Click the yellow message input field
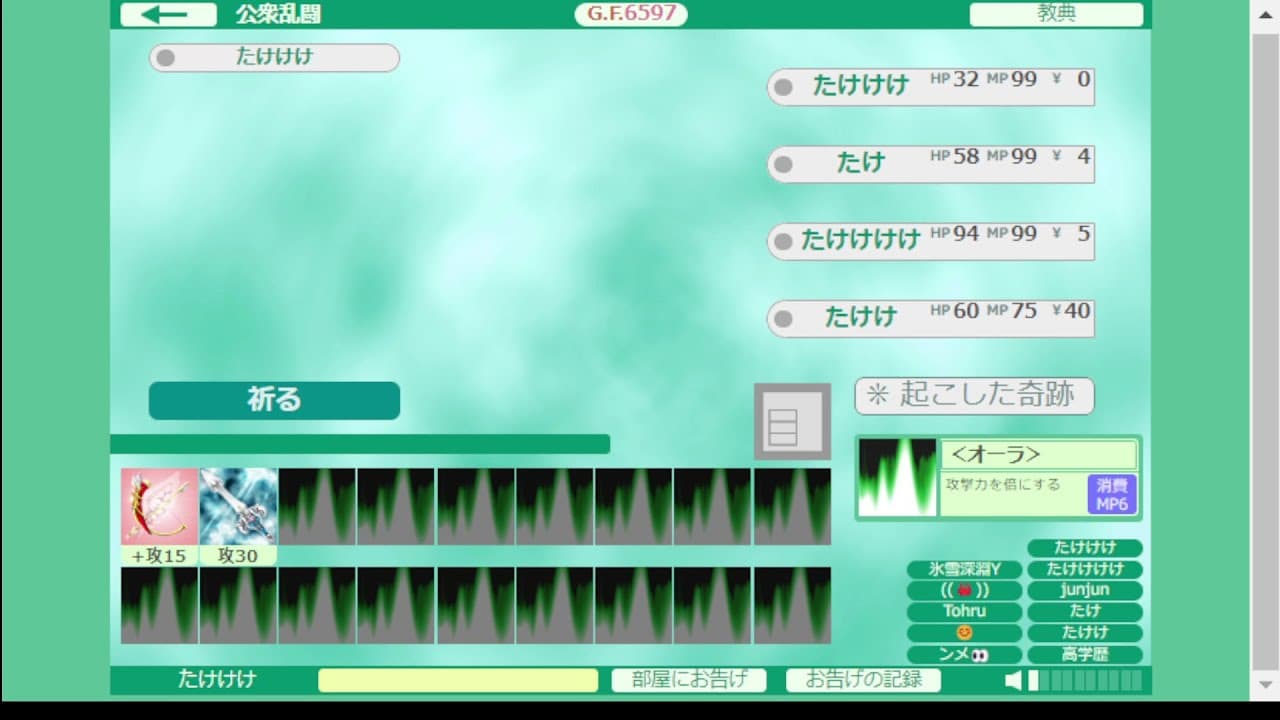The image size is (1280, 720). pyautogui.click(x=458, y=680)
